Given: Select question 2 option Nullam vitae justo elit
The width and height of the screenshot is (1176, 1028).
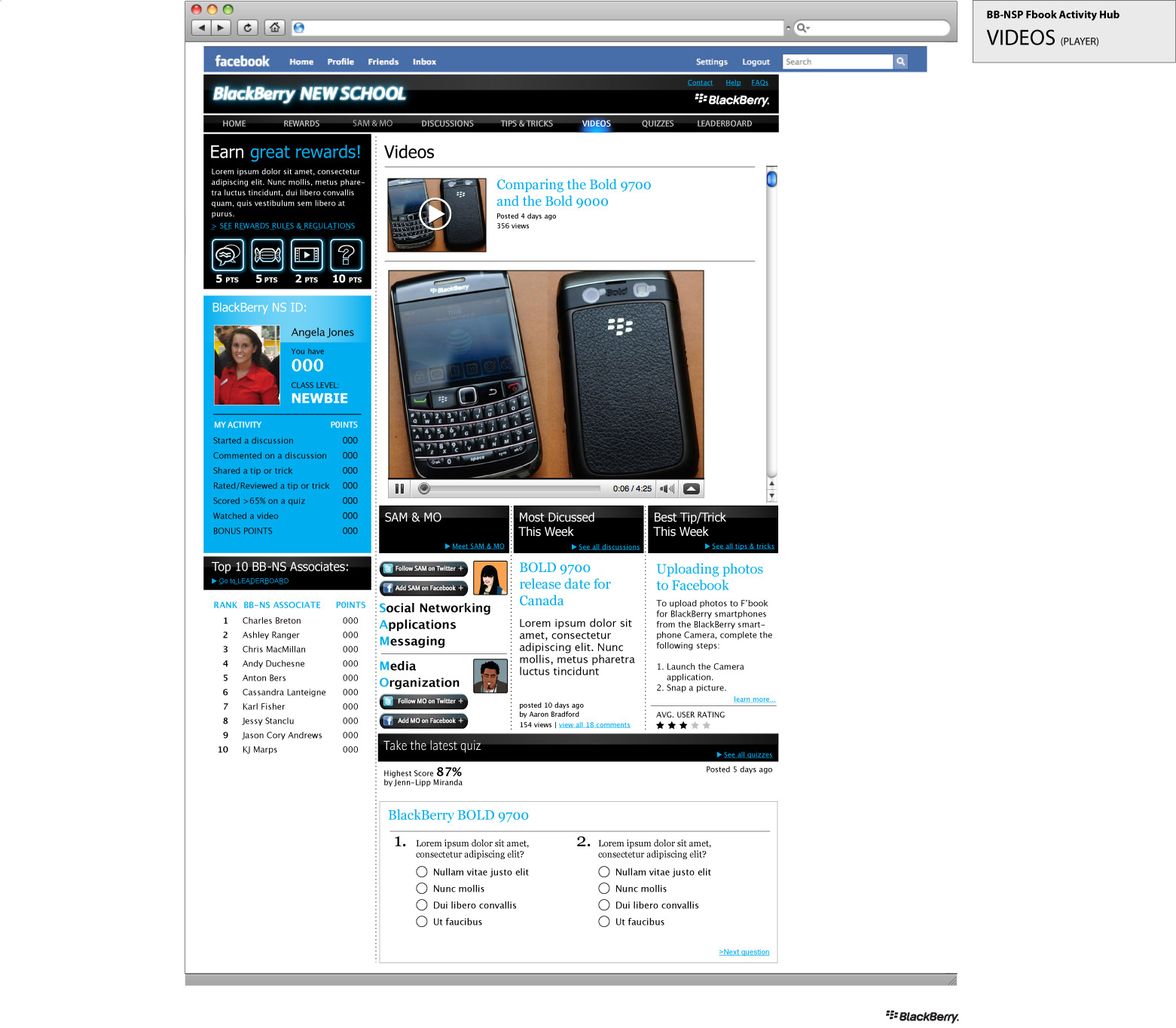Looking at the screenshot, I should click(x=604, y=872).
